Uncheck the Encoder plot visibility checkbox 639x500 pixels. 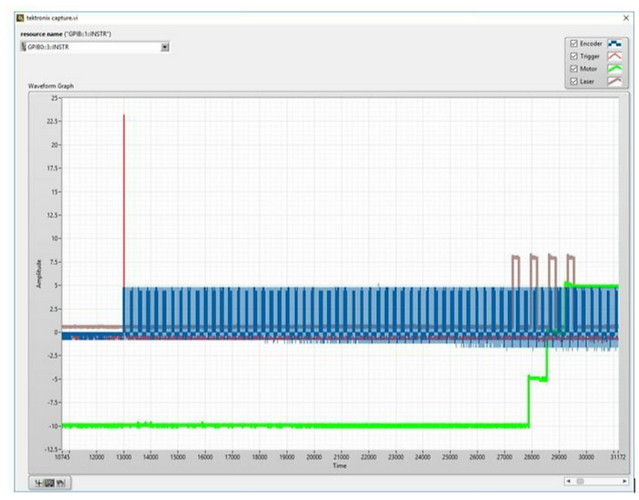click(x=574, y=44)
